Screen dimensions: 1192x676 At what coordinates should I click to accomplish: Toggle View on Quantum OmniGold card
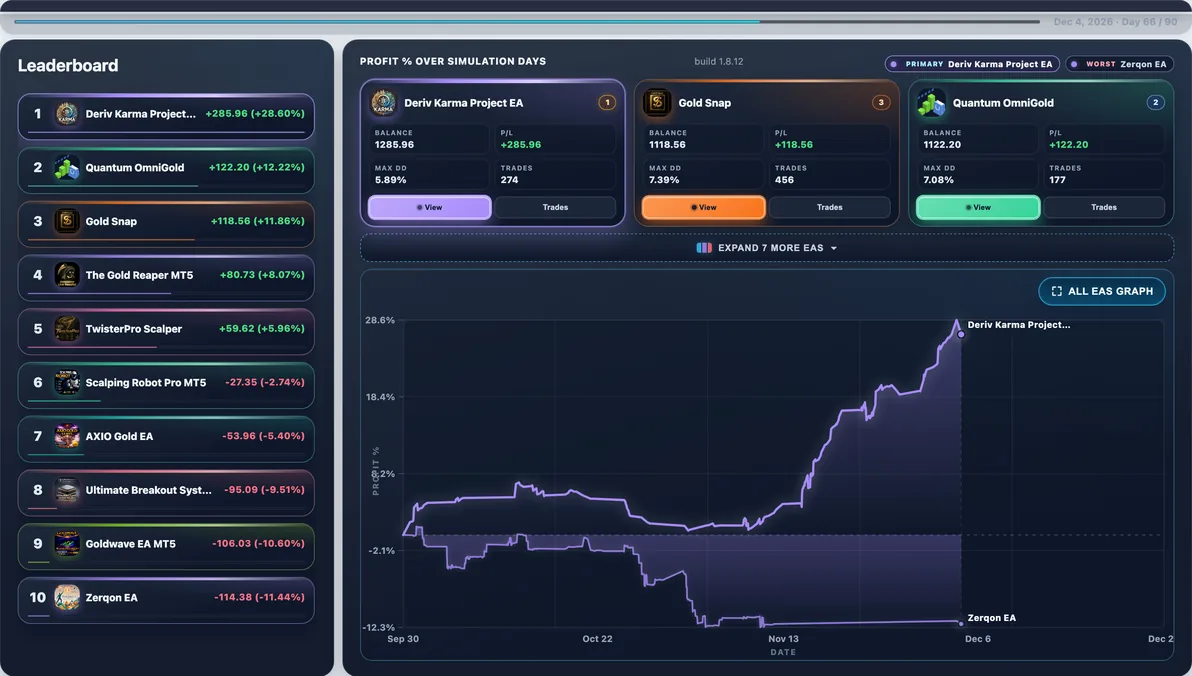tap(978, 208)
